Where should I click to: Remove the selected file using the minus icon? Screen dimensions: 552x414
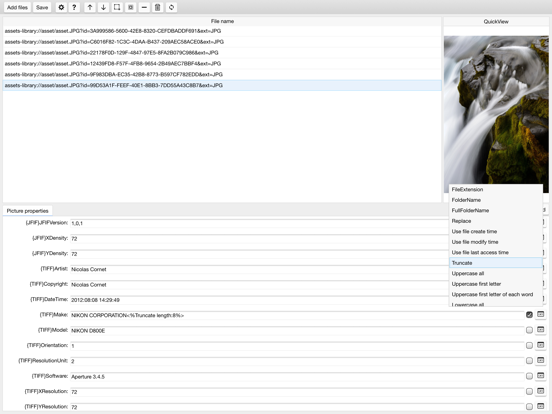[144, 7]
